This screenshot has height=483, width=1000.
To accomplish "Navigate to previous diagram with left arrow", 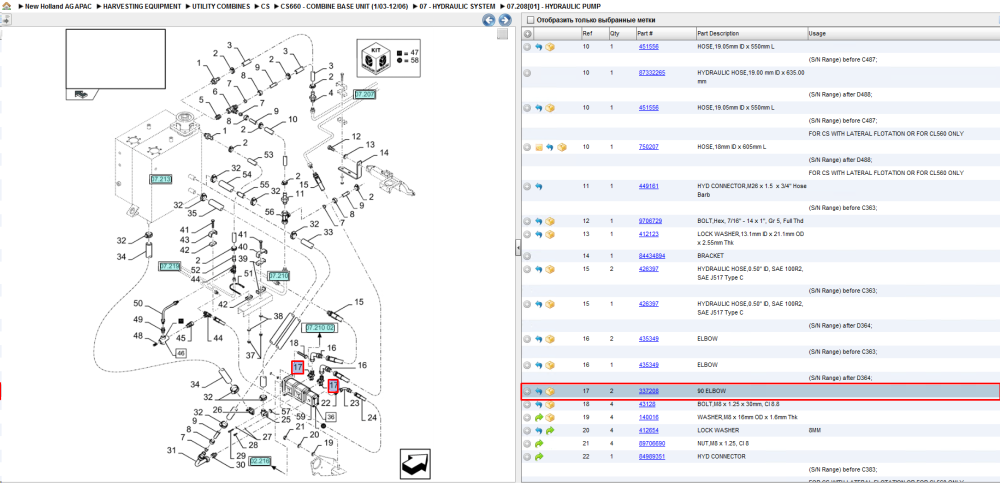I will (x=489, y=20).
